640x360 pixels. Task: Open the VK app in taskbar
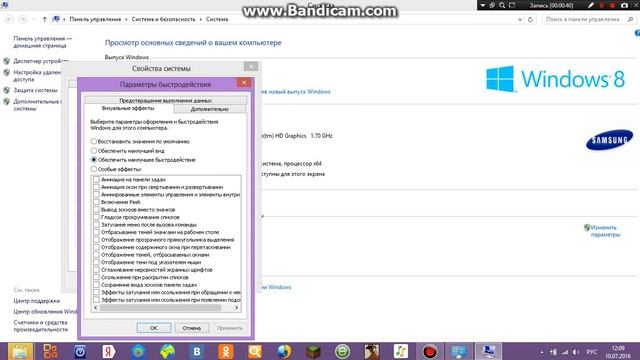(197, 351)
